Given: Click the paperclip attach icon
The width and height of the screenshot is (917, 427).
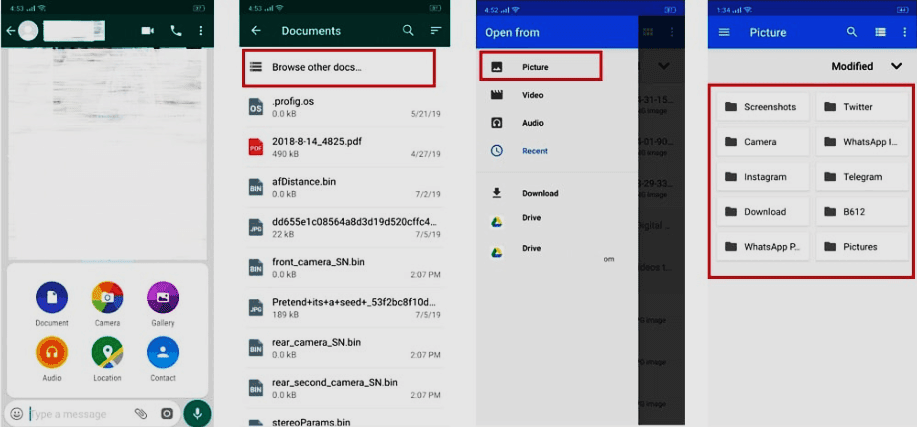Looking at the screenshot, I should click(141, 413).
